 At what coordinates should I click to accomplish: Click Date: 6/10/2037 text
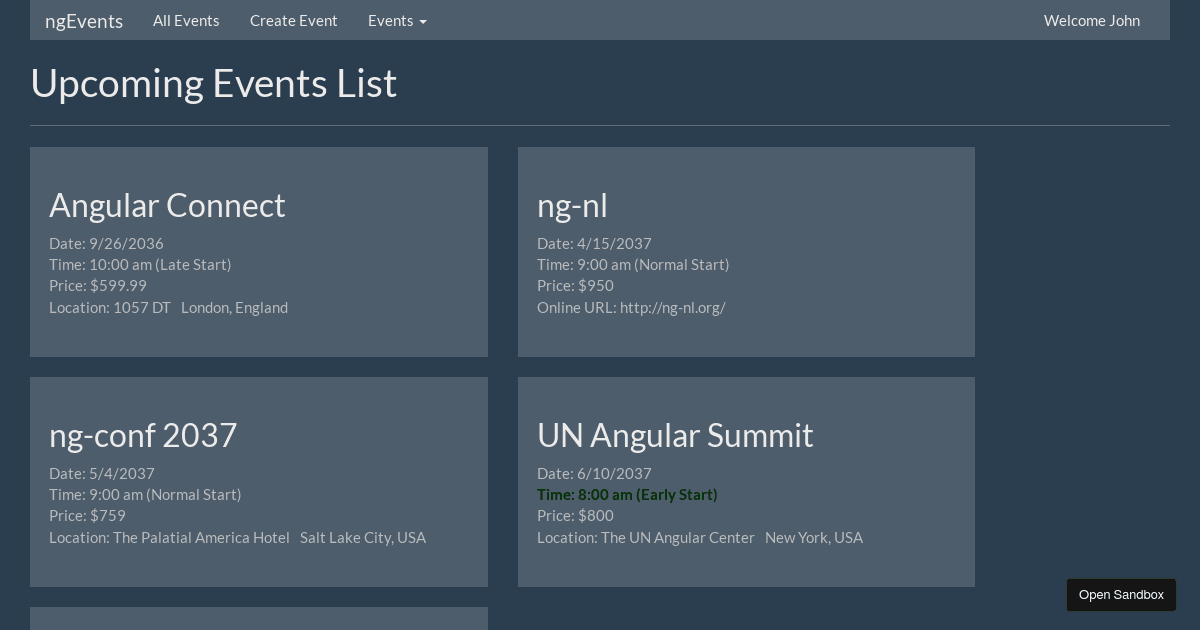pos(594,473)
